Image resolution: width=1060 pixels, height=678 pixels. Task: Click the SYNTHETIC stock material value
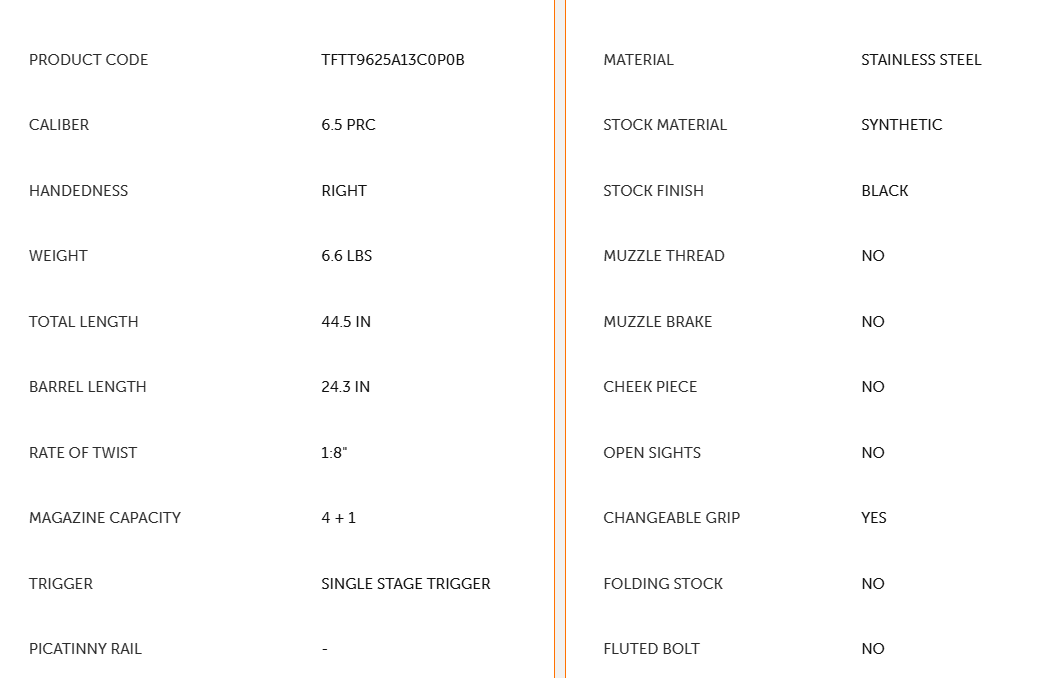pyautogui.click(x=902, y=125)
